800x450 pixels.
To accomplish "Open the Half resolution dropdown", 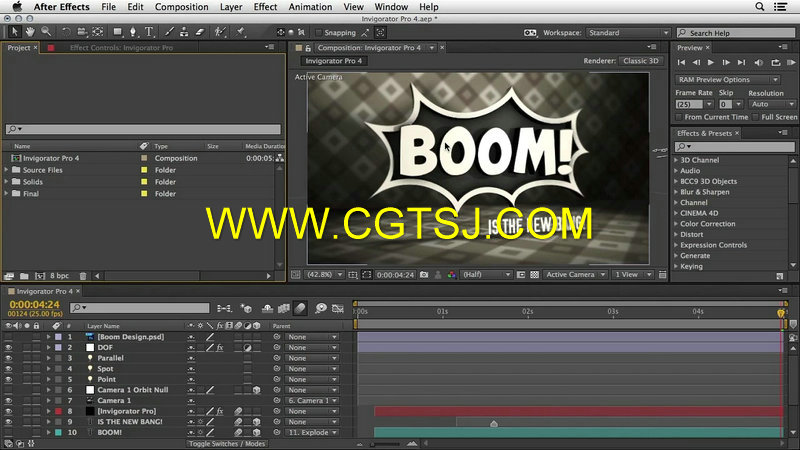I will click(486, 274).
